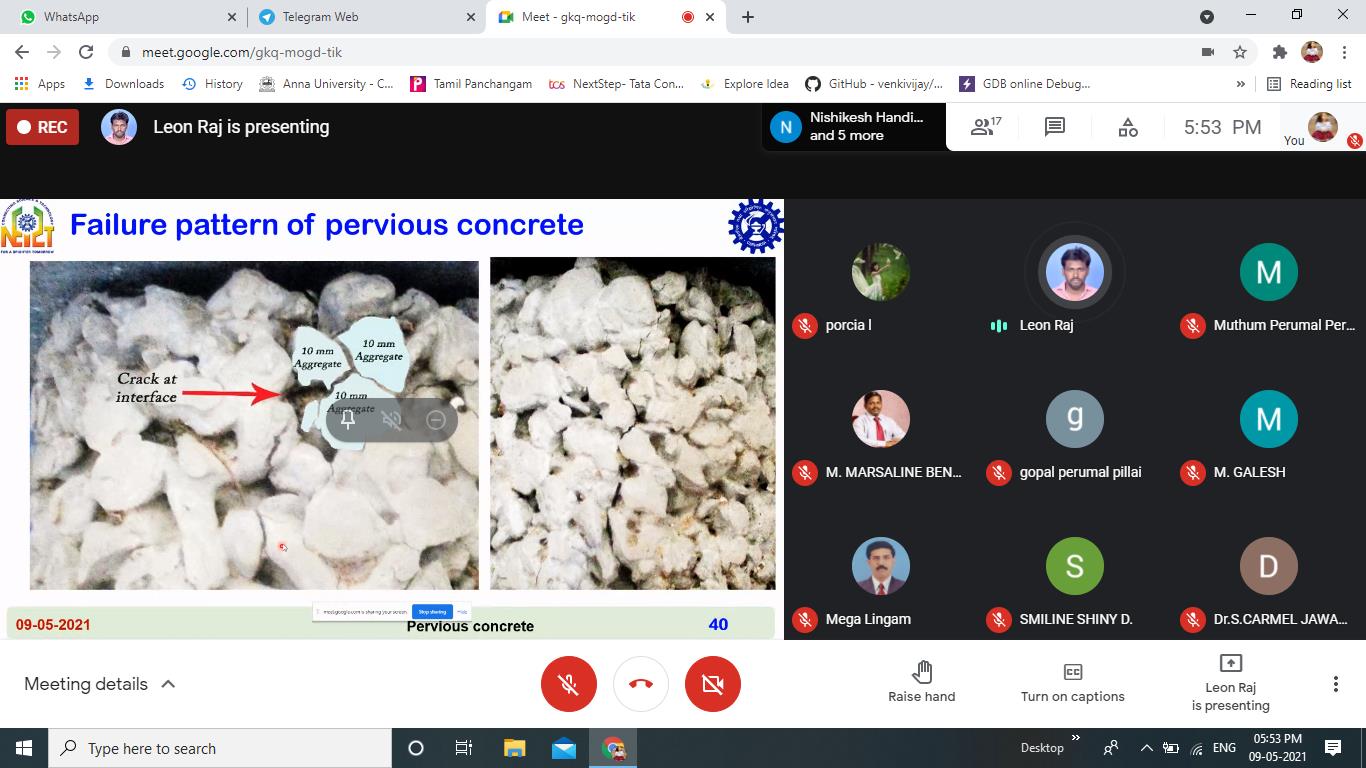The height and width of the screenshot is (768, 1366).
Task: Pin the presentation using pin icon
Action: pyautogui.click(x=348, y=420)
